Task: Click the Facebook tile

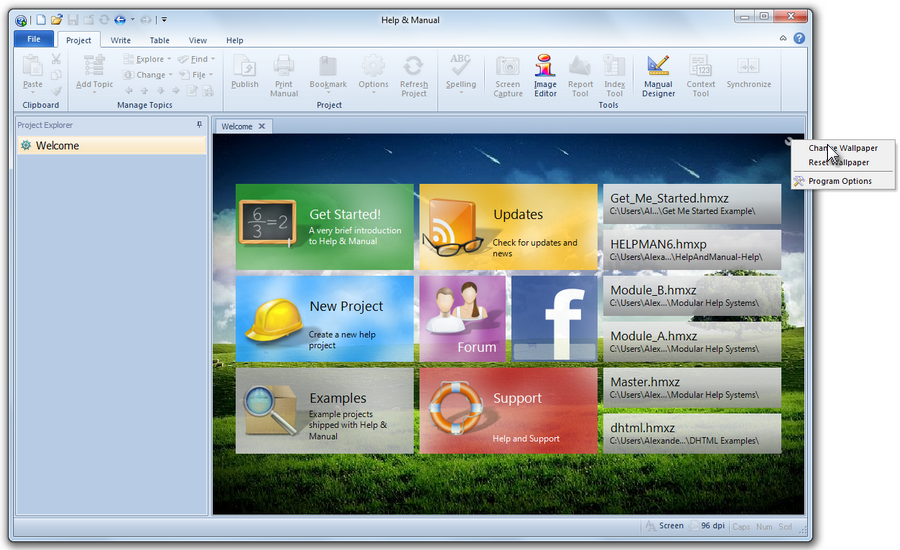Action: pos(554,319)
